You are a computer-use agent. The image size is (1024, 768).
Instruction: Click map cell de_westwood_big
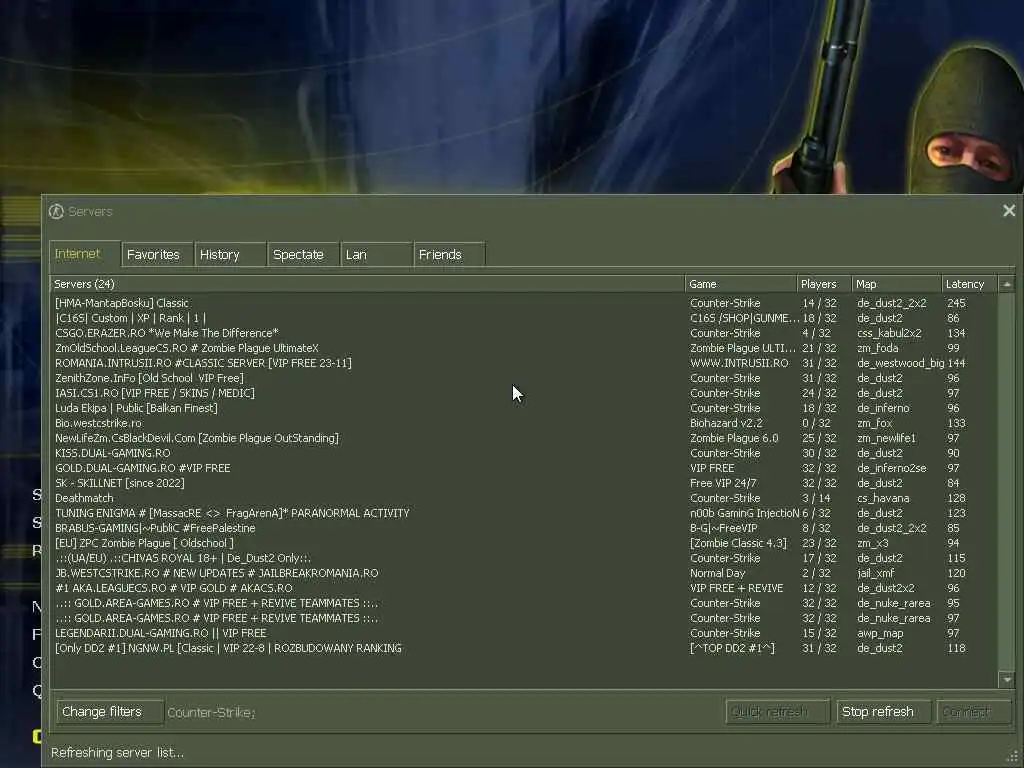[x=901, y=363]
